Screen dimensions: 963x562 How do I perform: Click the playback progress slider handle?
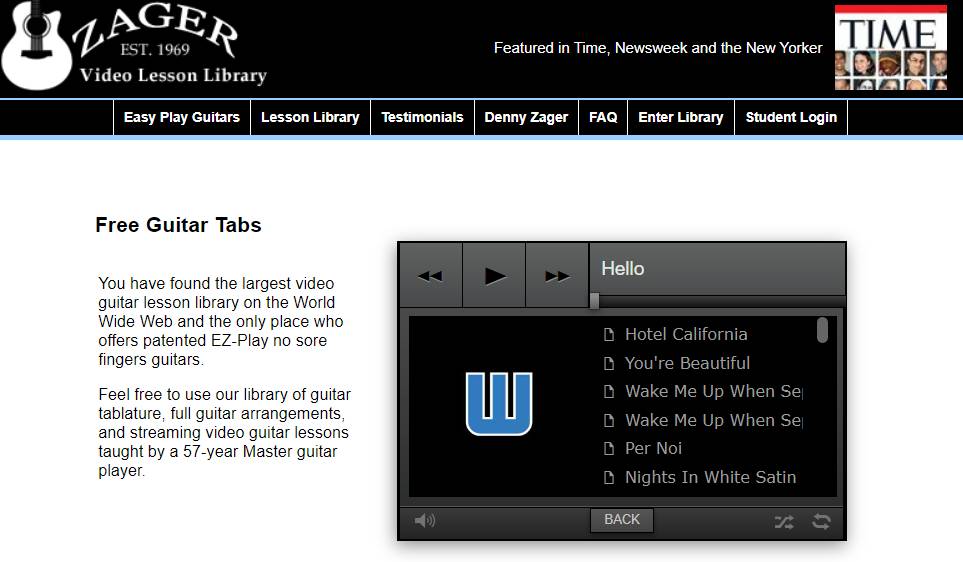(594, 301)
